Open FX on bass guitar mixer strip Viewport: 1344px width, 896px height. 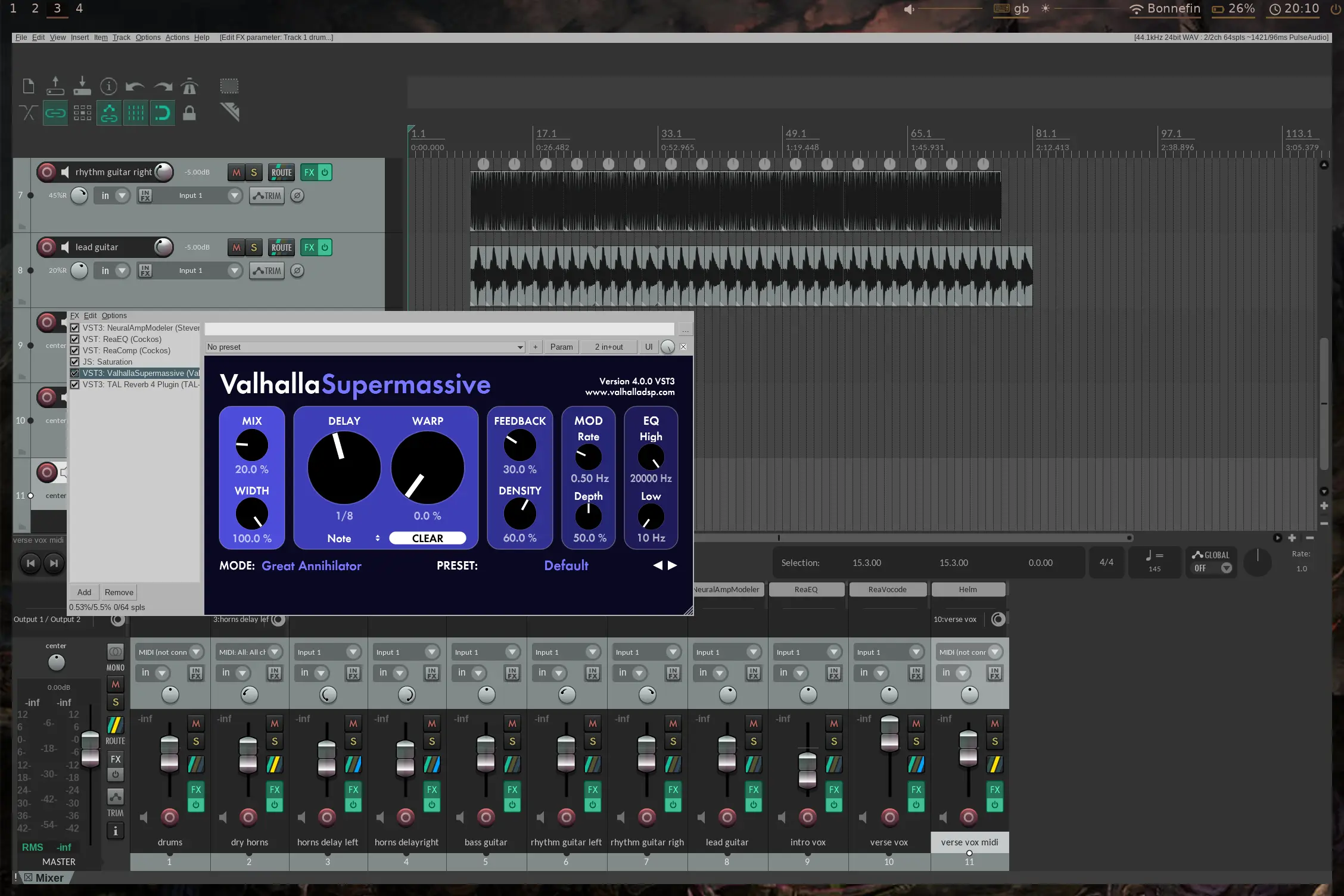point(512,789)
